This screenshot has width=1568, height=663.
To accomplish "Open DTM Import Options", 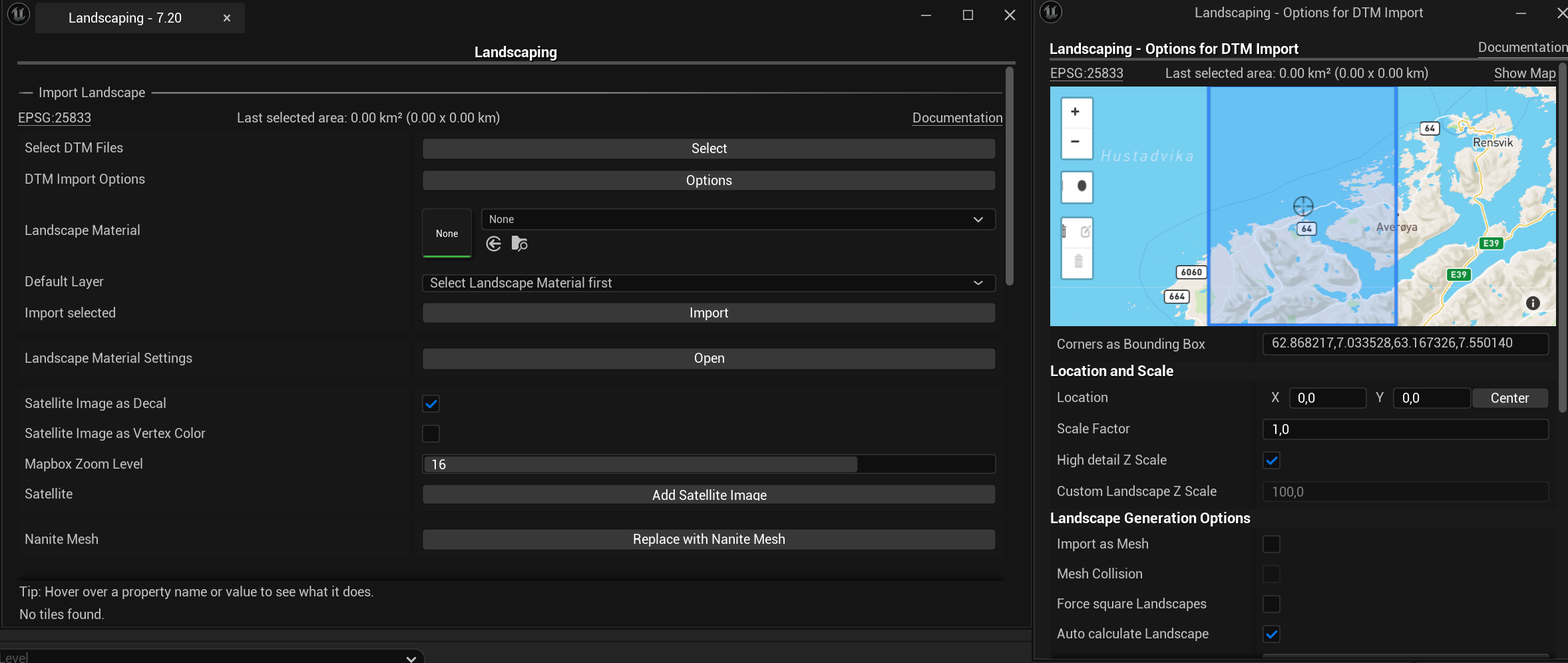I will [x=709, y=180].
